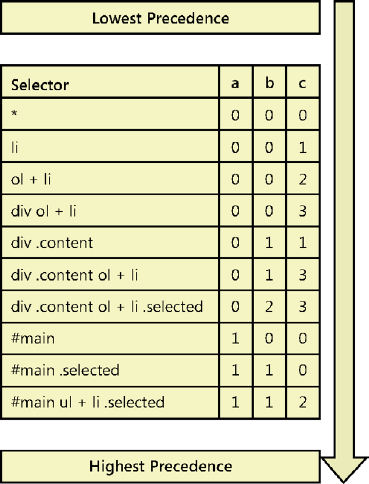
Task: Click c value 2 in last row
Action: point(303,402)
